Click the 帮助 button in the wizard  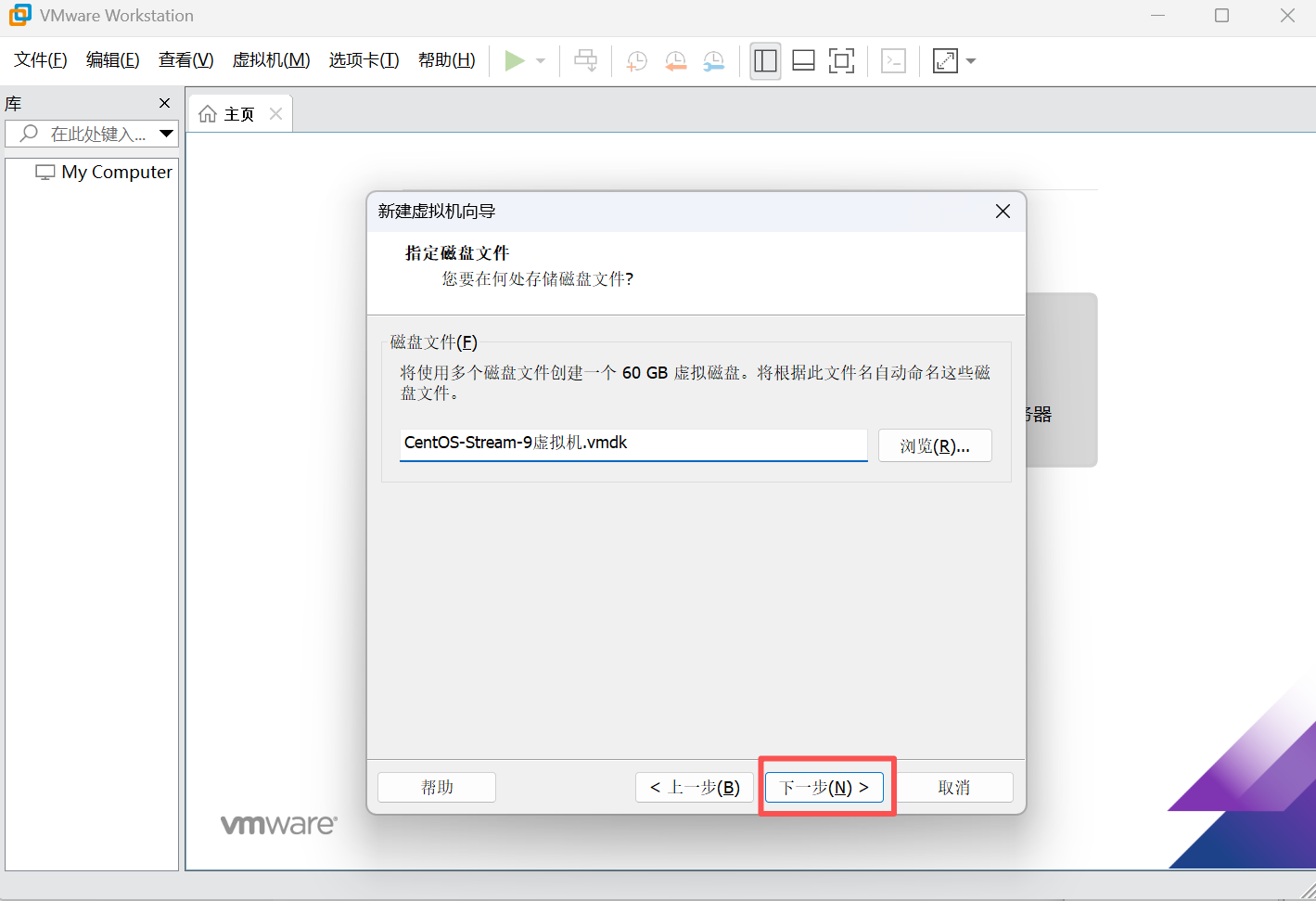(436, 787)
